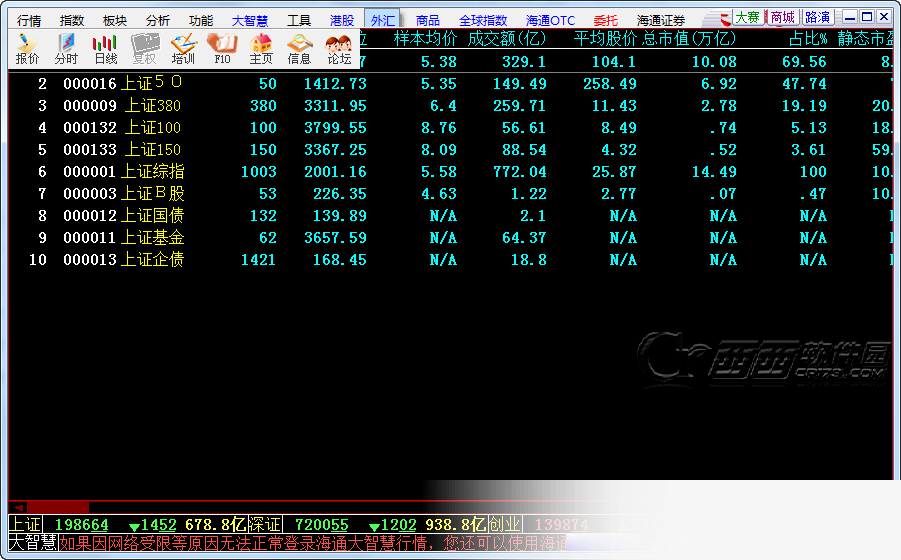Image resolution: width=901 pixels, height=560 pixels.
Task: Click the 大智慧 label in ticker bar
Action: pos(33,543)
